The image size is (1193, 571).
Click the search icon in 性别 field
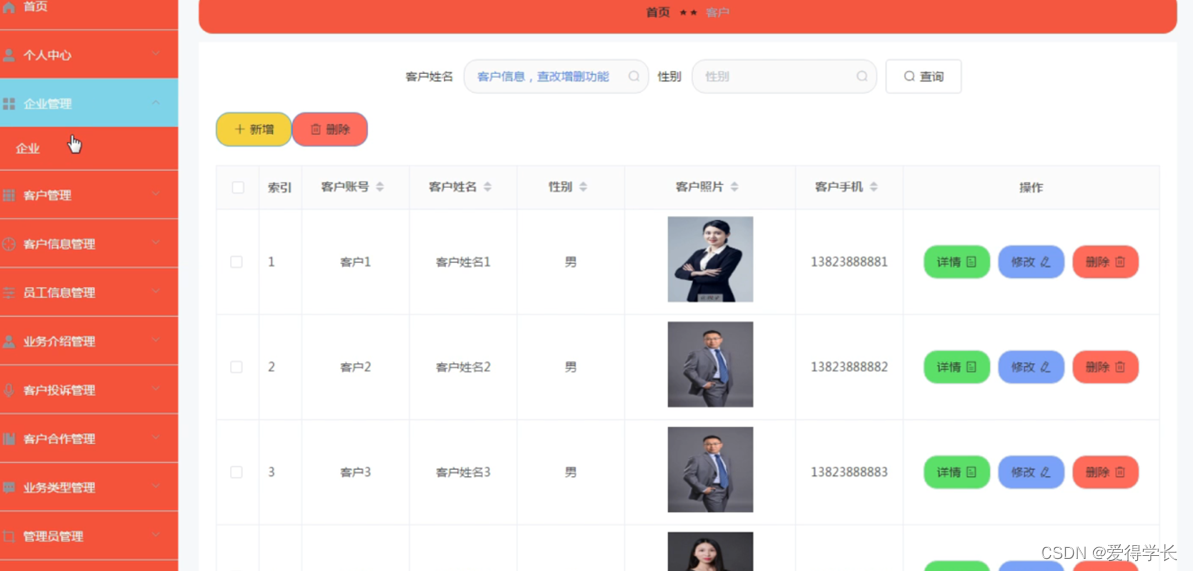pyautogui.click(x=862, y=76)
